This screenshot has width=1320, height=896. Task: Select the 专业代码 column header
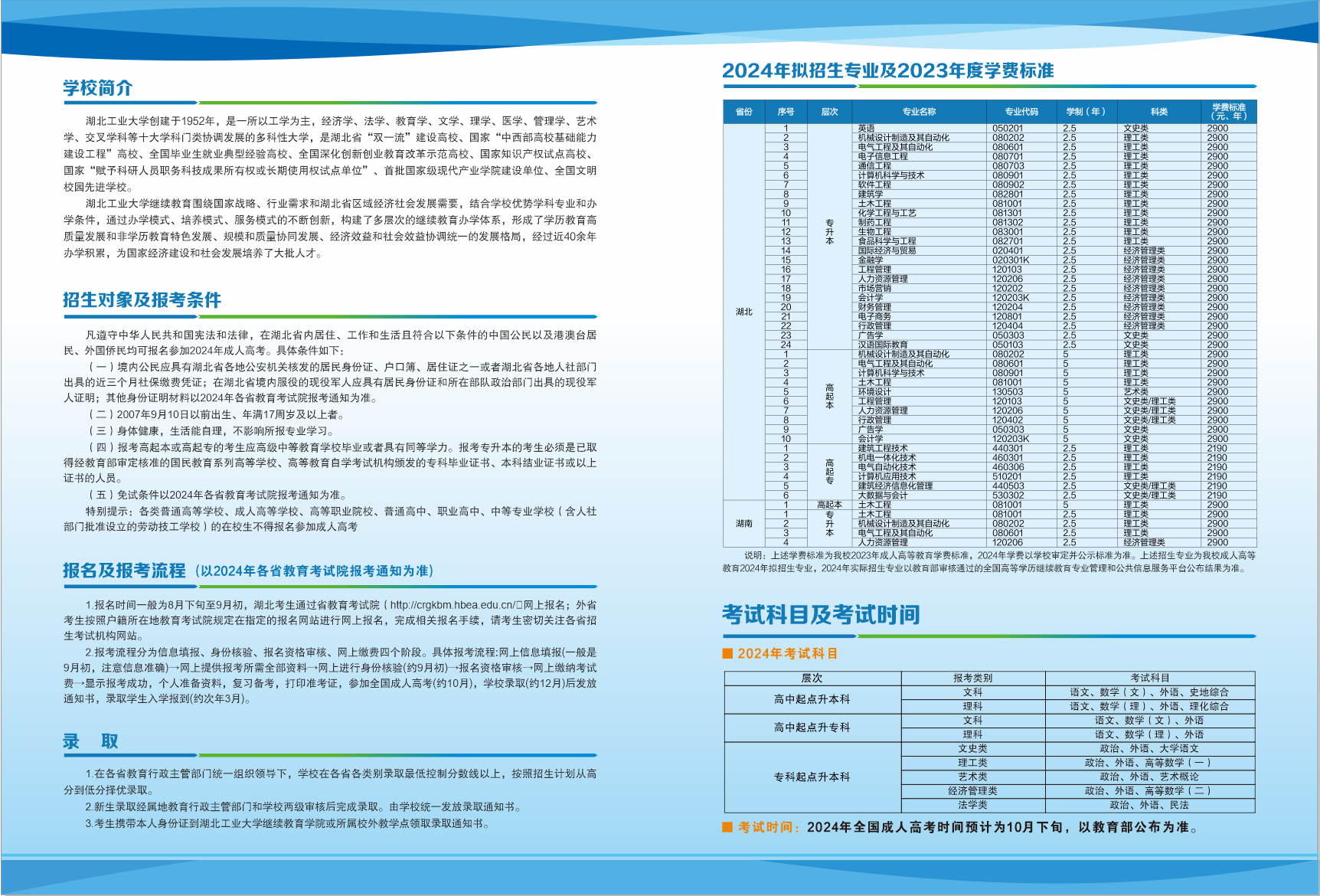(x=1021, y=112)
